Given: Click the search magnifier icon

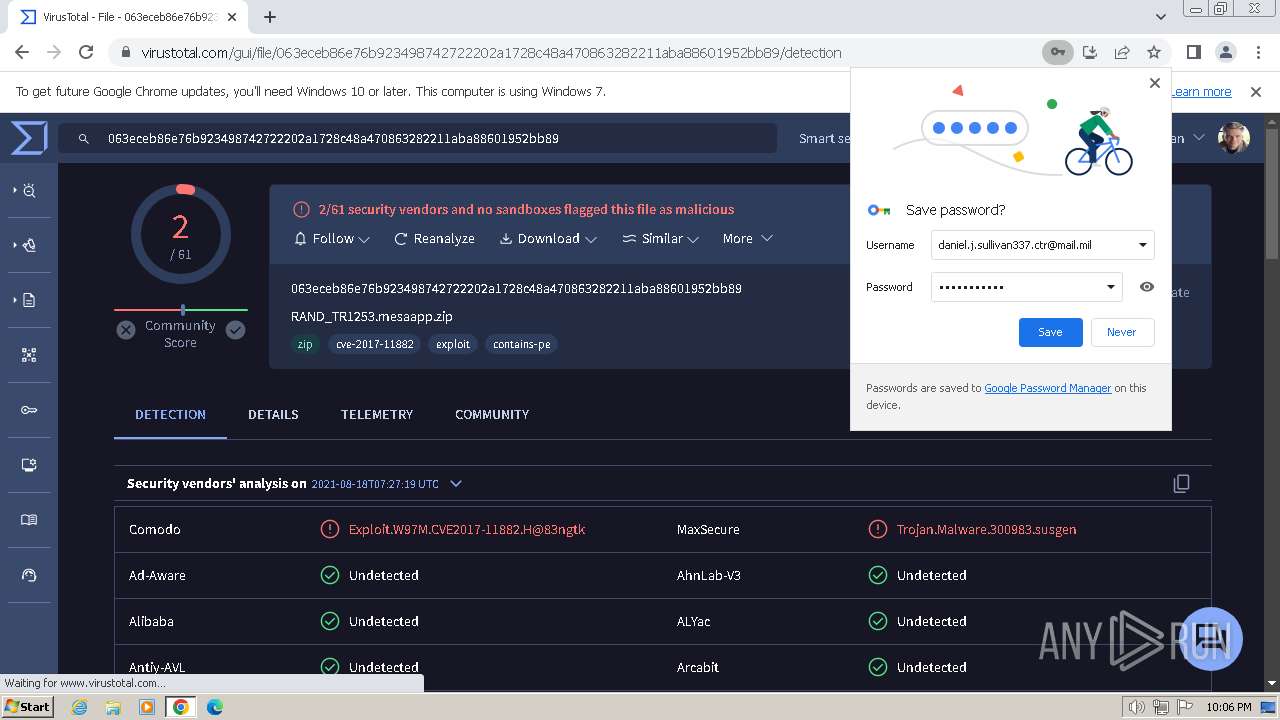Looking at the screenshot, I should [84, 139].
